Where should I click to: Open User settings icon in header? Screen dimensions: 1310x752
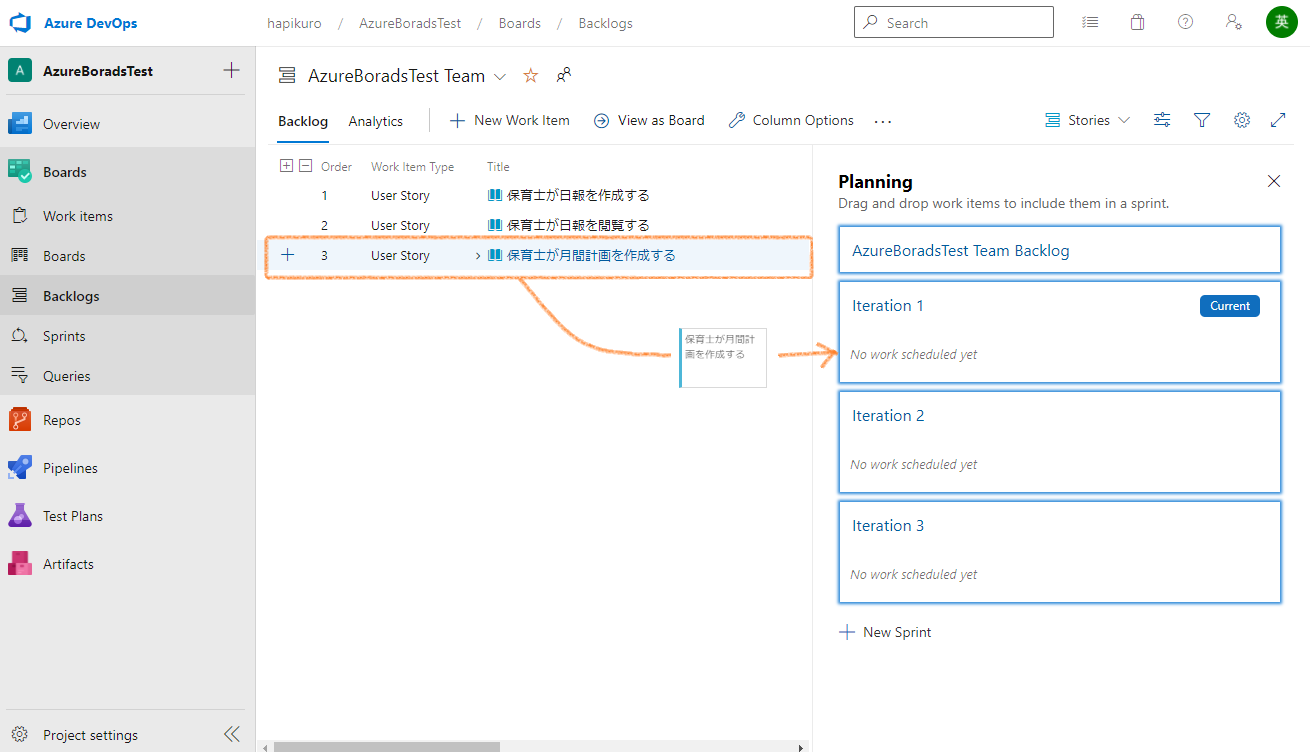click(1233, 22)
